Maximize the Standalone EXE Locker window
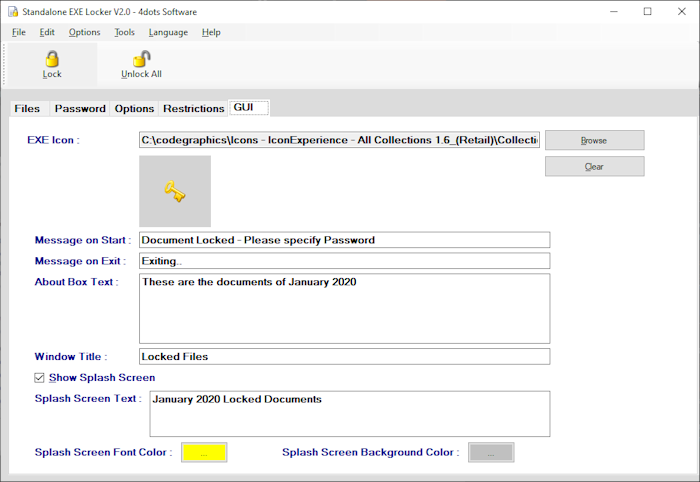Viewport: 700px width, 482px height. pyautogui.click(x=647, y=12)
